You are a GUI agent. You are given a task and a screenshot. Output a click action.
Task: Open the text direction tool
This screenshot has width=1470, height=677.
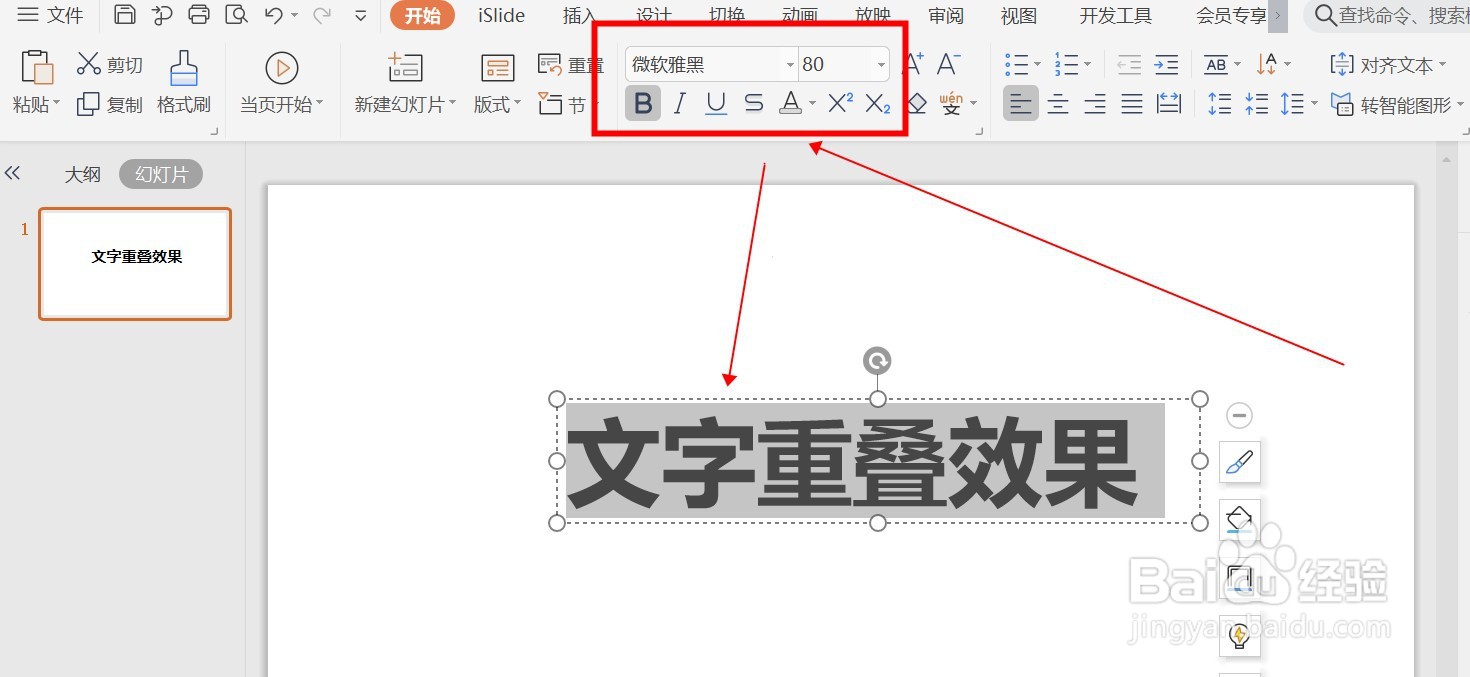(1267, 65)
